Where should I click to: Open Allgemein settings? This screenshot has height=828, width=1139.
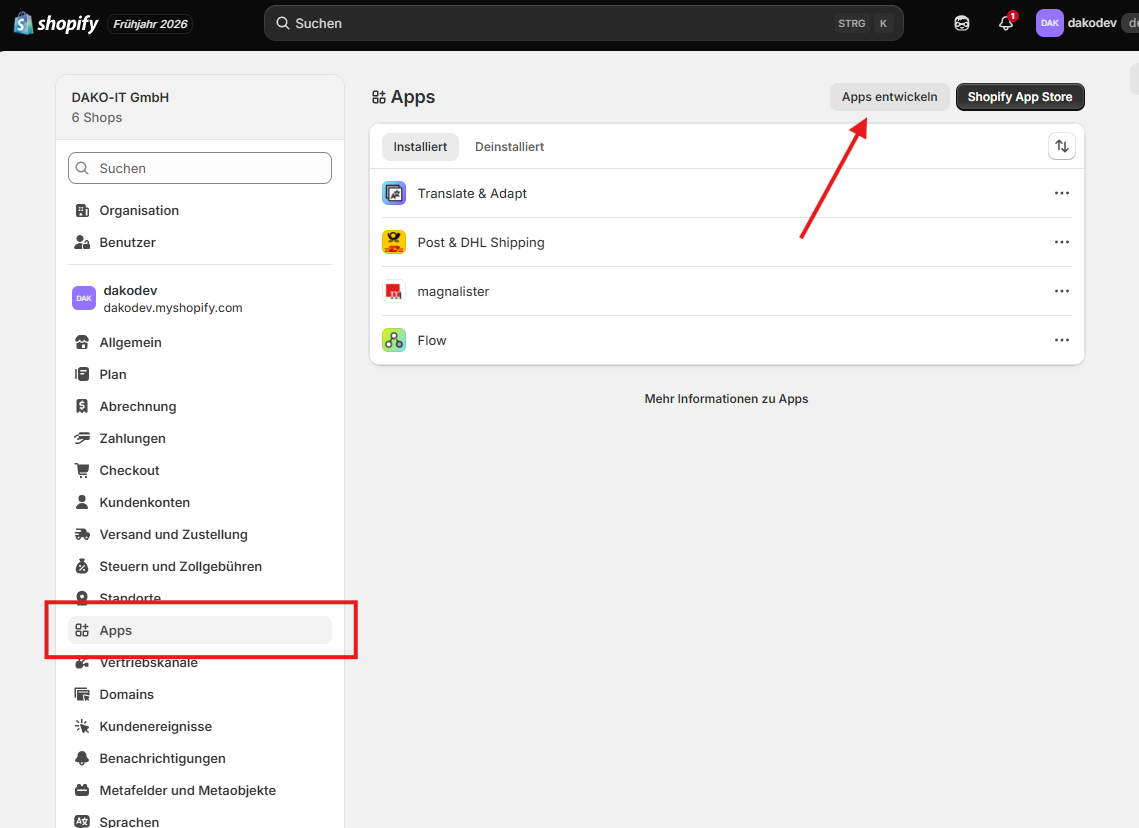[200, 342]
